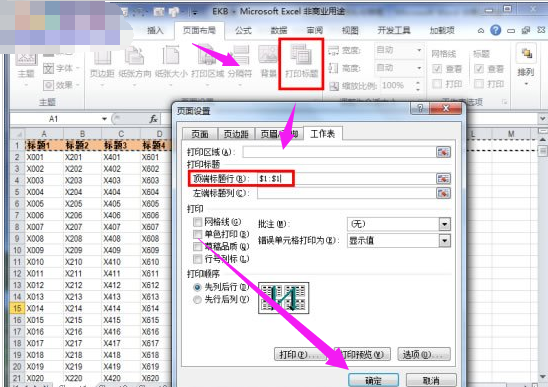Open 页边距 tab in Page Setup dialog
The image size is (548, 387).
coord(236,134)
